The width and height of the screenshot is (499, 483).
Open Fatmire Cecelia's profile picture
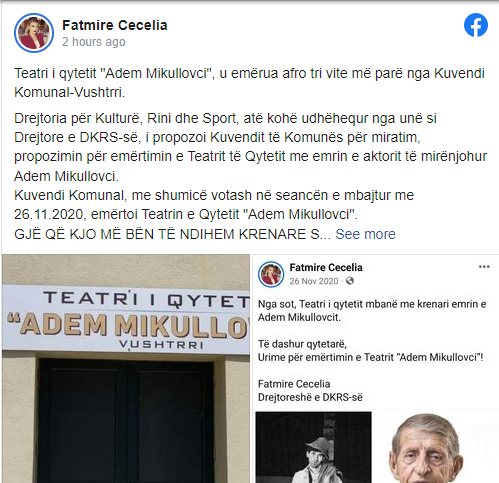tap(34, 33)
